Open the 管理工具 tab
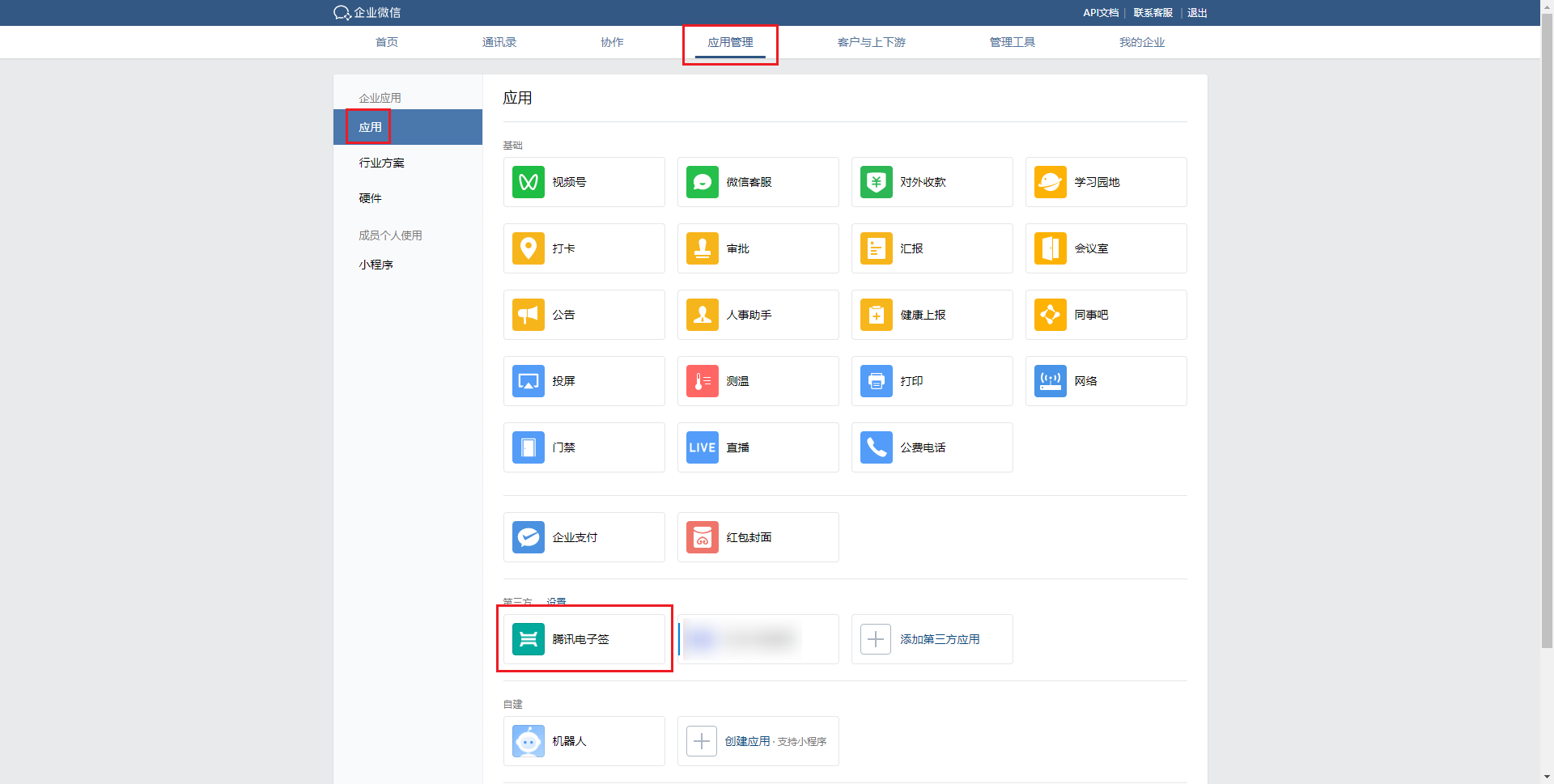This screenshot has height=784, width=1554. [1013, 42]
